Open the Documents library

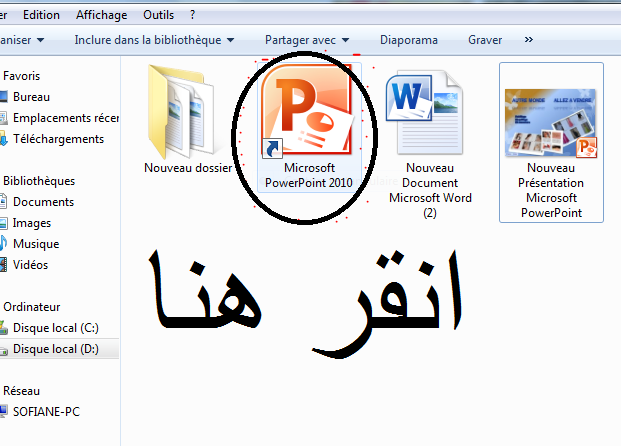[x=43, y=202]
